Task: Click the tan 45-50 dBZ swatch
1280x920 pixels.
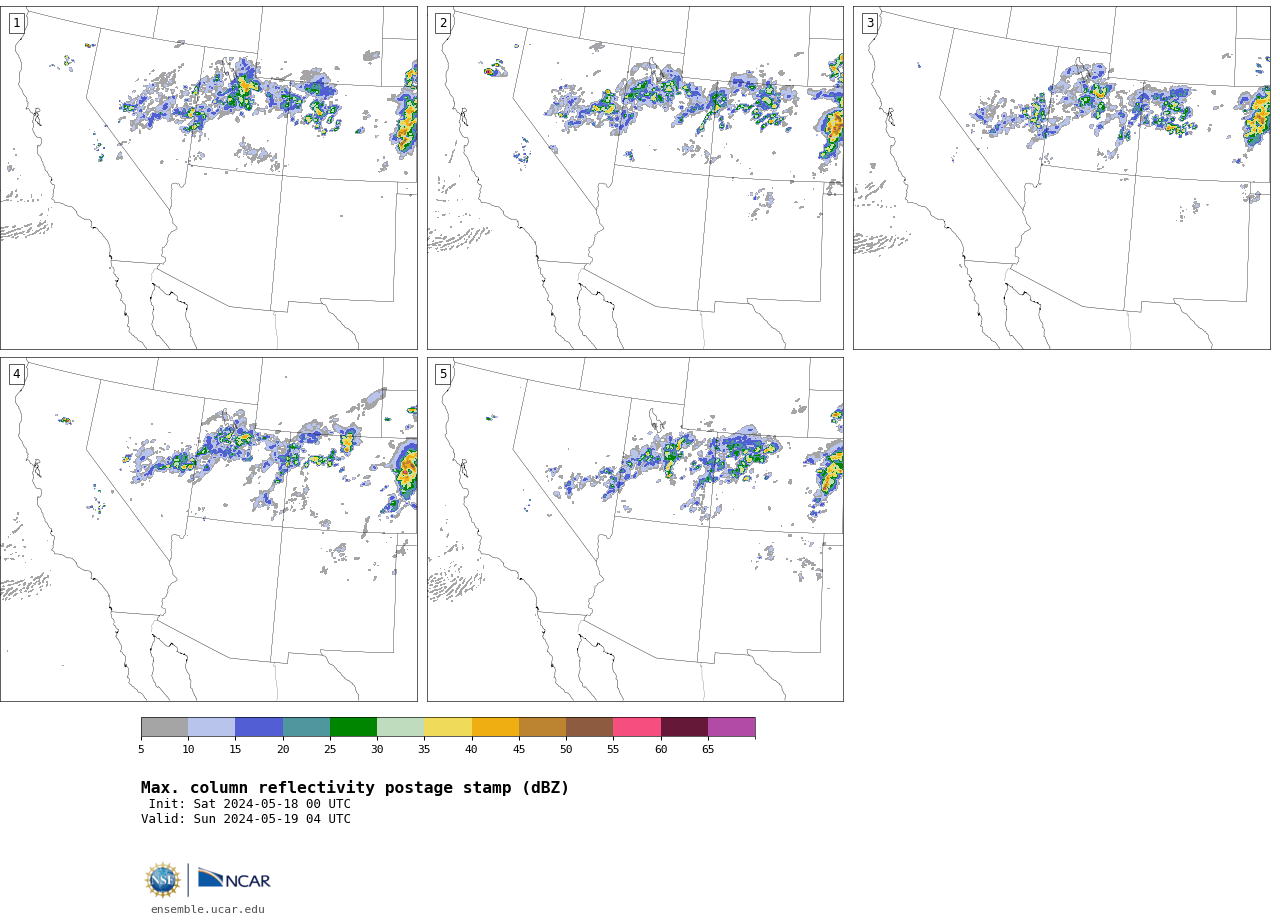Action: point(542,727)
